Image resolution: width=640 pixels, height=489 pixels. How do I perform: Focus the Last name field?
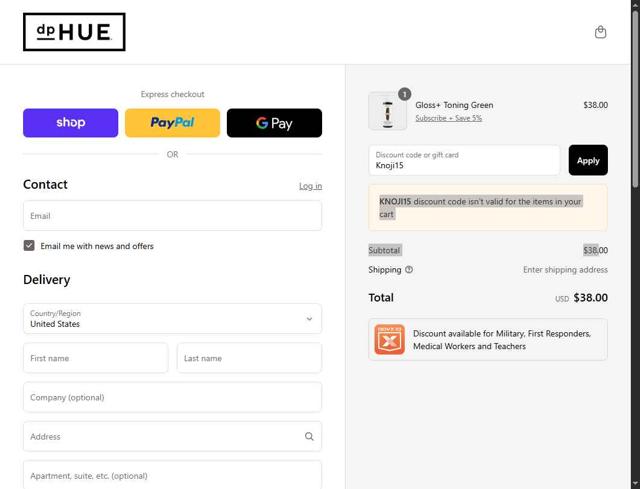coord(249,358)
